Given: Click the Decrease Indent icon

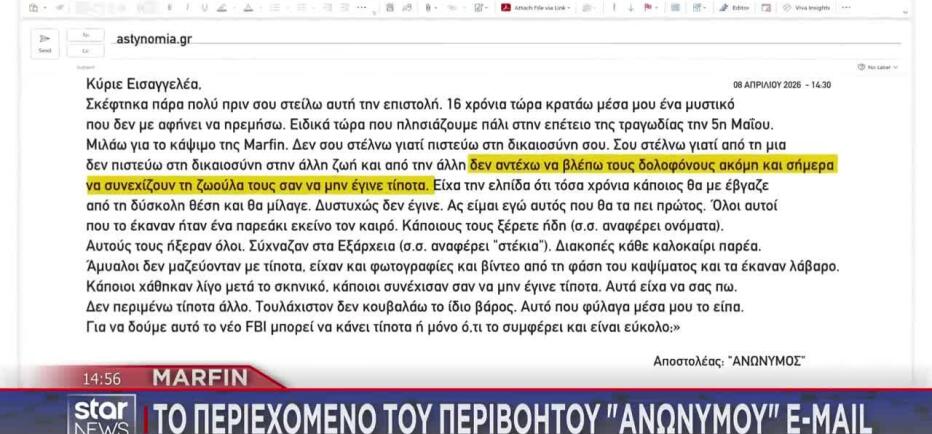Looking at the screenshot, I should (x=327, y=8).
